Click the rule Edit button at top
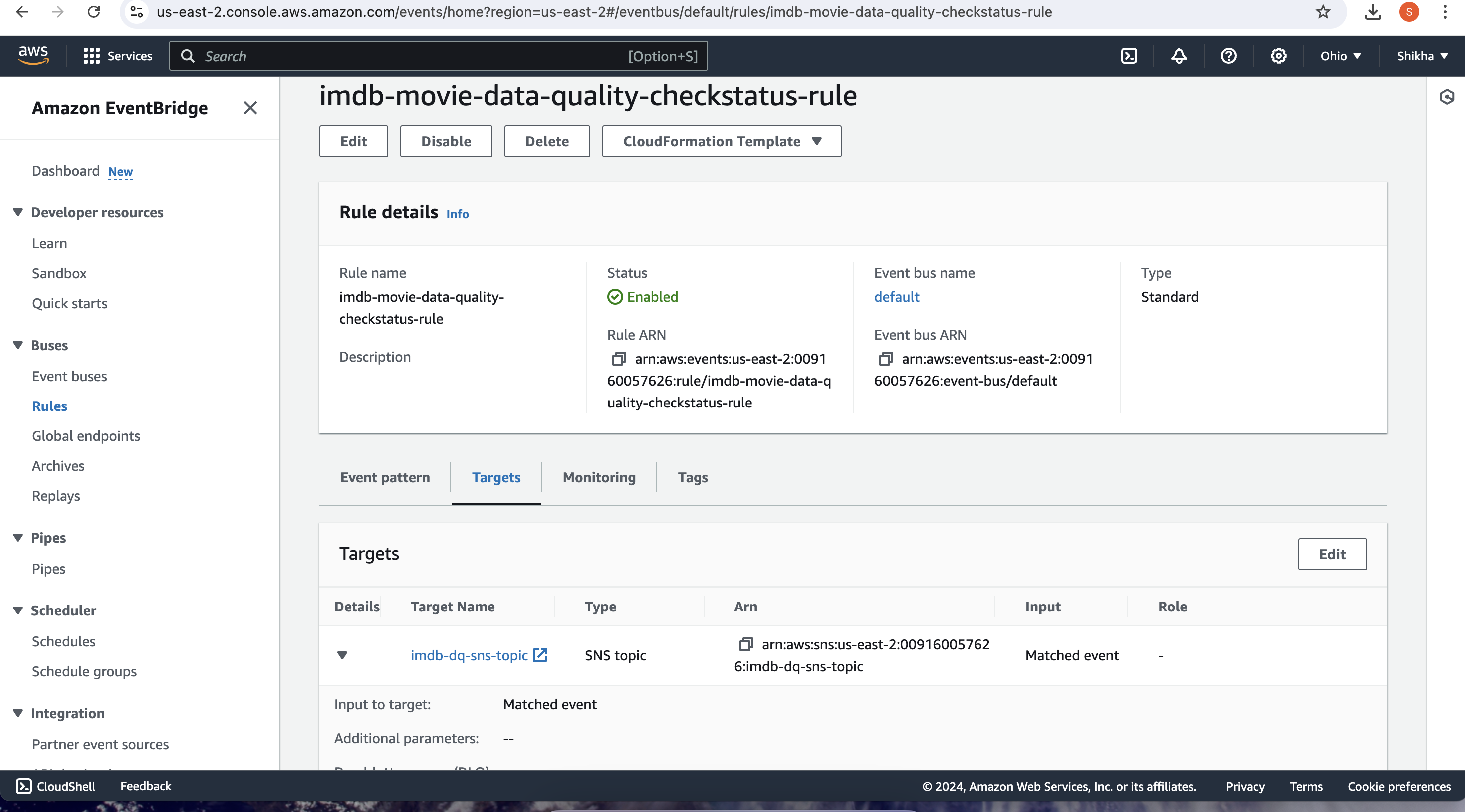The width and height of the screenshot is (1465, 812). click(353, 141)
